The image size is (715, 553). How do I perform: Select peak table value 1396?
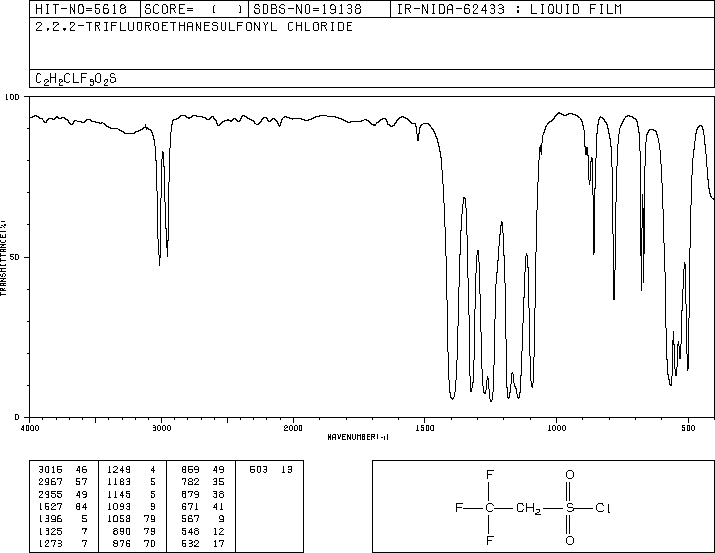tap(50, 519)
